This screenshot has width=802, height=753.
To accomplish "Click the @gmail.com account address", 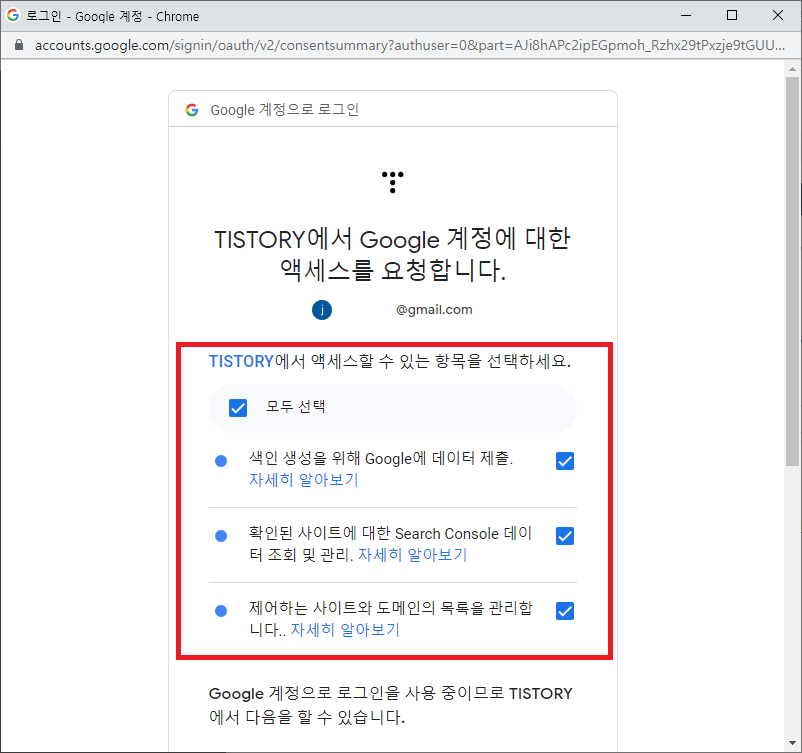I will coord(434,309).
